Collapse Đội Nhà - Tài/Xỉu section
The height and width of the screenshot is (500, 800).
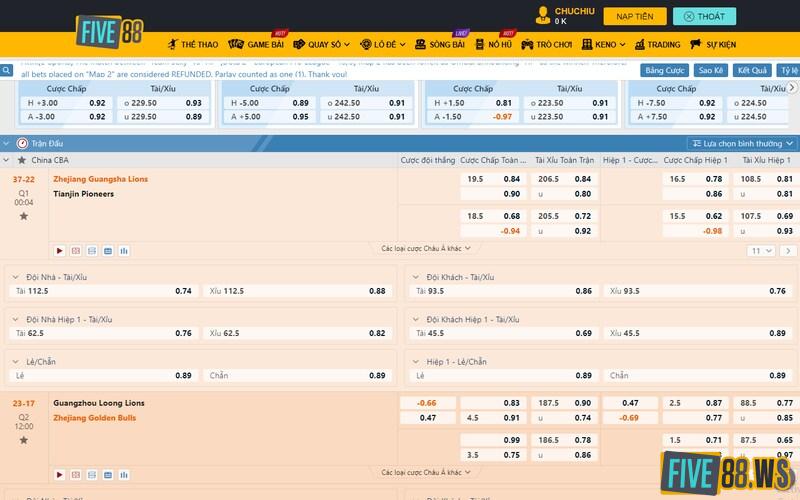(15, 277)
